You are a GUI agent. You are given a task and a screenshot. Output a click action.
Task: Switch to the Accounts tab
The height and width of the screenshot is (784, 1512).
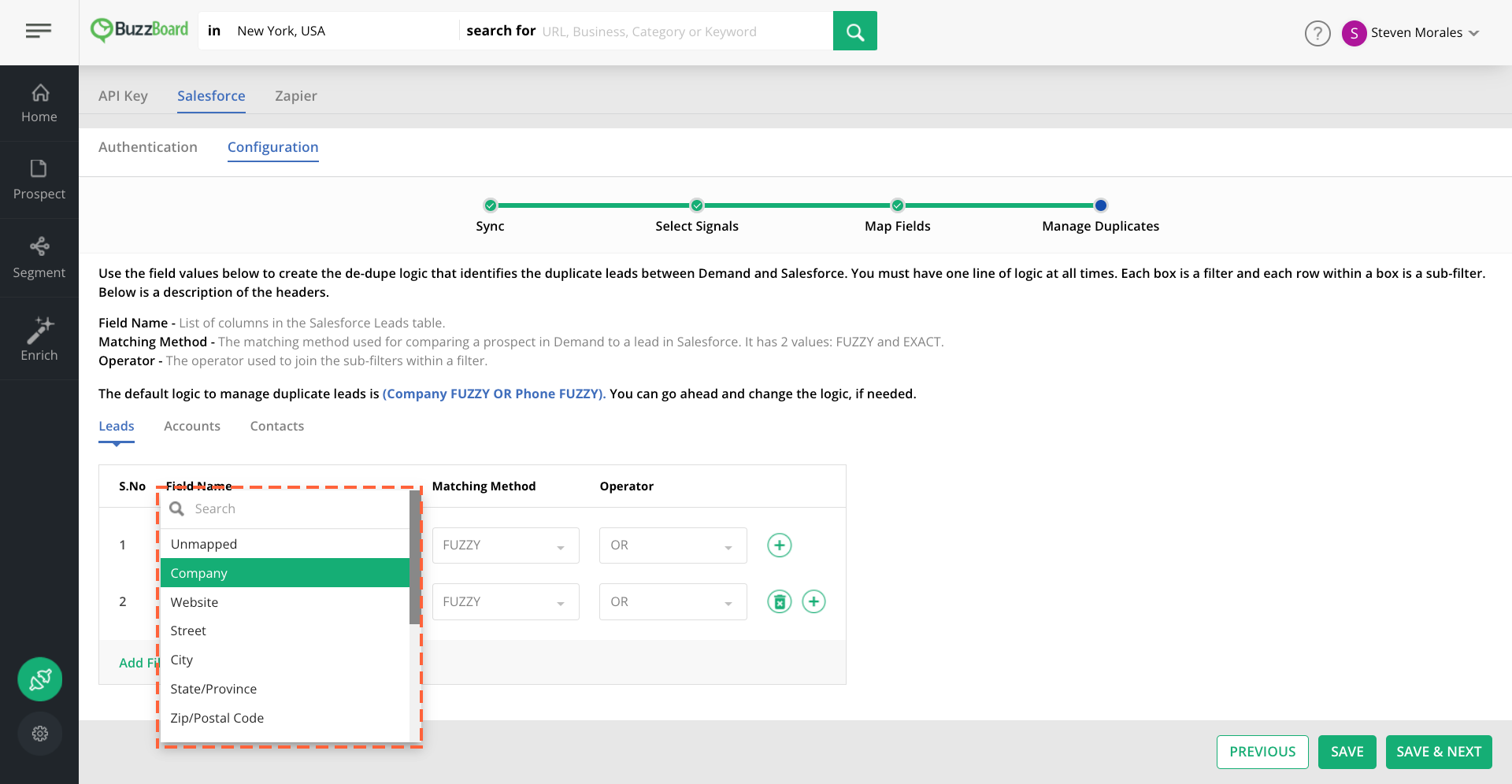click(x=192, y=426)
